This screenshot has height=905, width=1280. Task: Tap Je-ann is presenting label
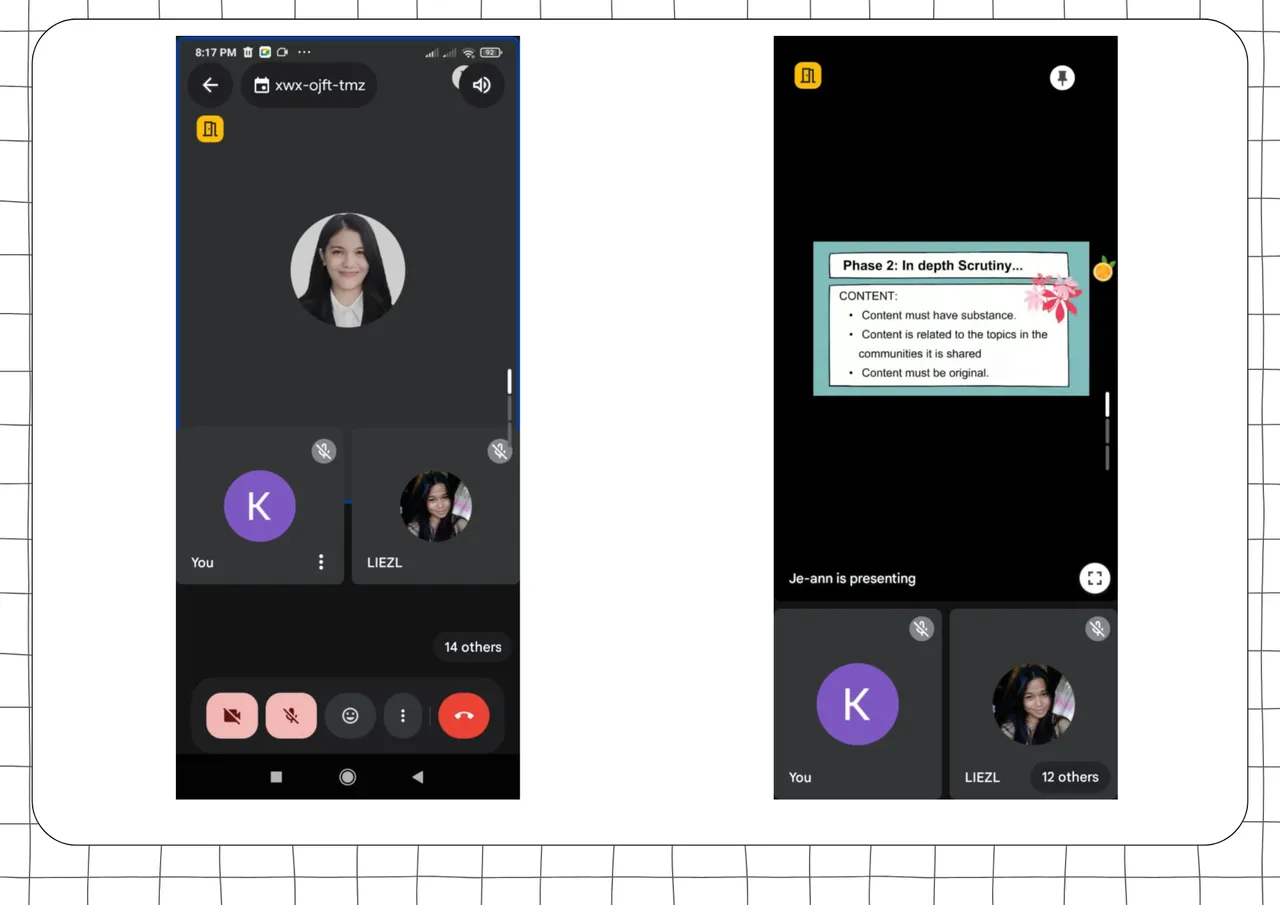(852, 578)
